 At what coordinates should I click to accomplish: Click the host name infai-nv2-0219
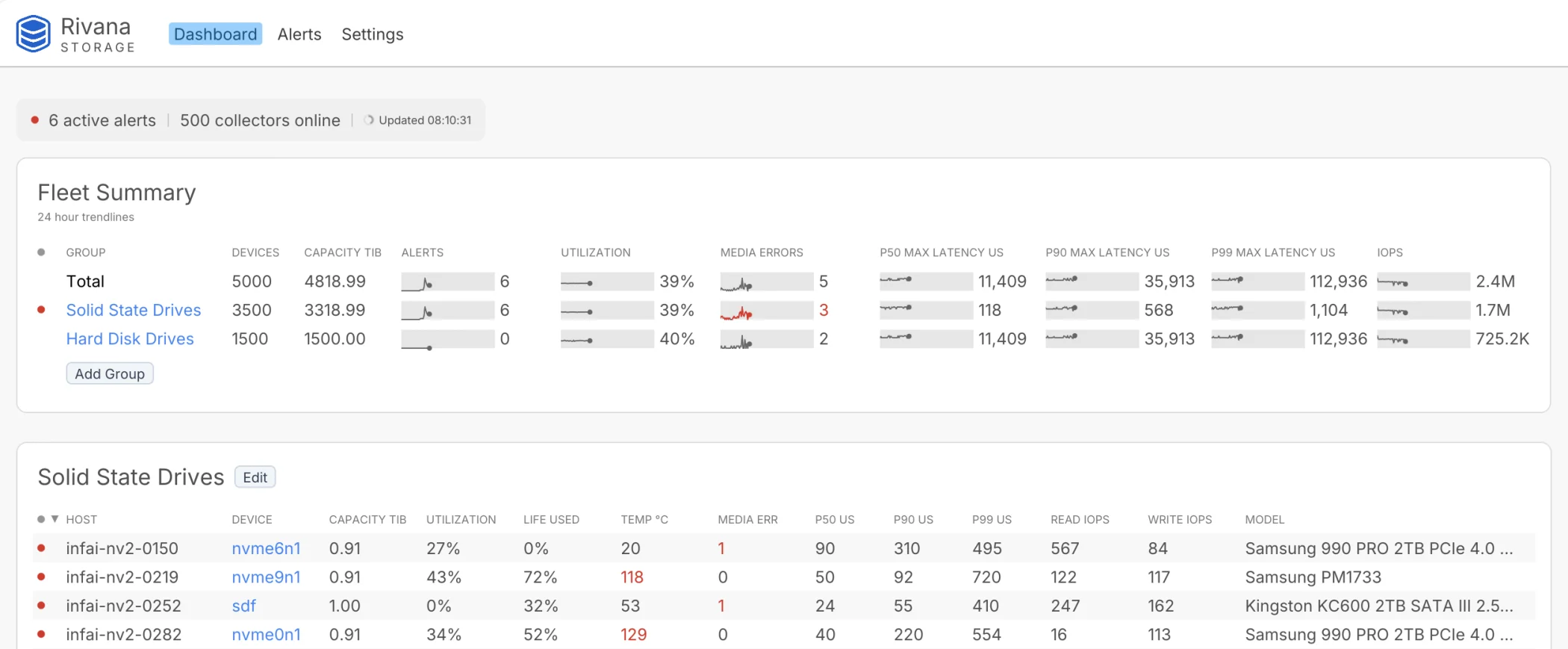[x=122, y=577]
